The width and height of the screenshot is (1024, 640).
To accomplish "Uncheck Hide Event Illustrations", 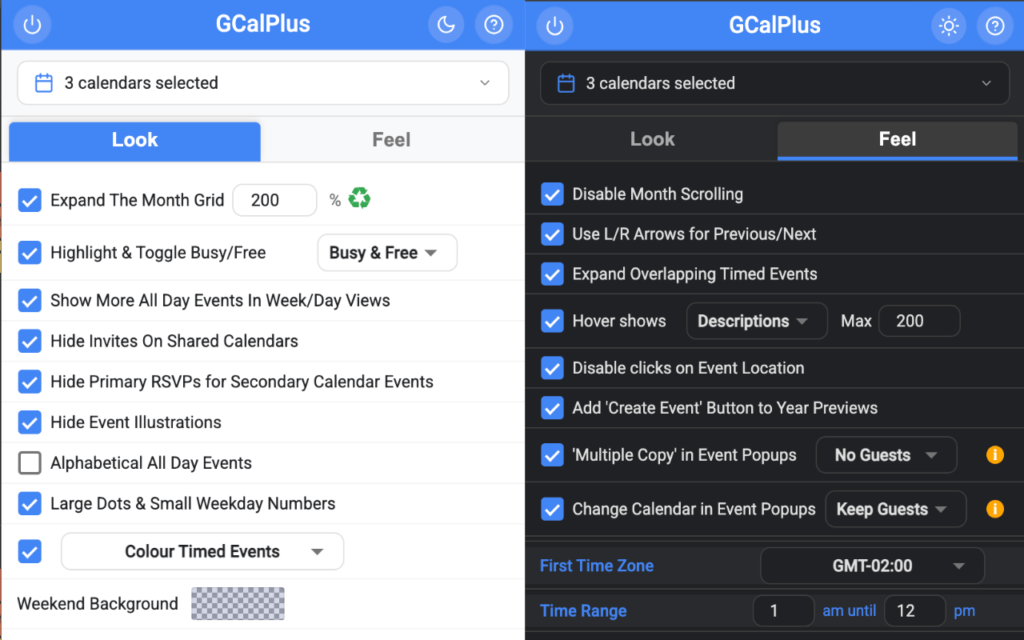I will [x=30, y=422].
